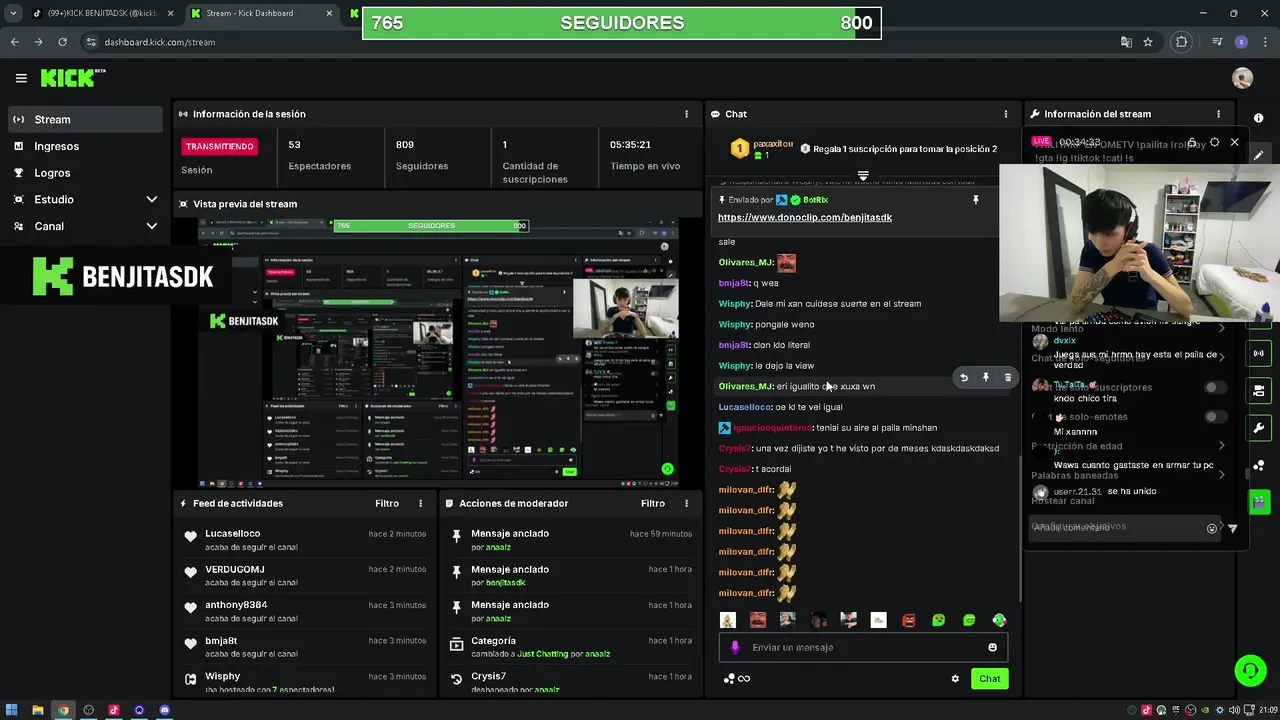The image size is (1280, 720).
Task: Click the purple microphone icon in chat input
Action: [735, 647]
